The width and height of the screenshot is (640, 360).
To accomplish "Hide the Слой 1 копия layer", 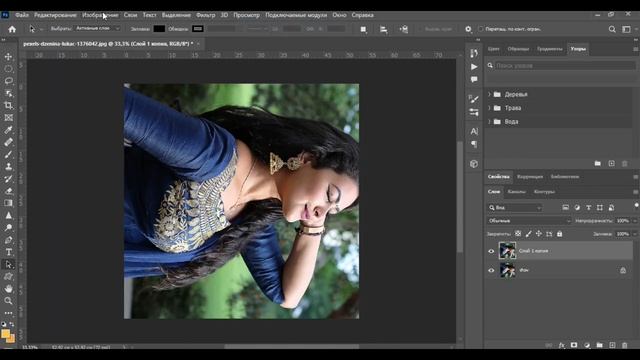I will tap(491, 251).
